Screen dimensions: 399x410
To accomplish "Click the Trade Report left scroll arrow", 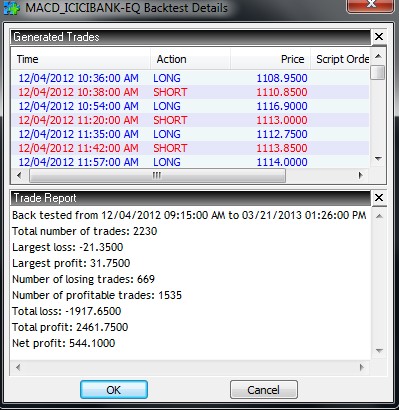I will (18, 367).
